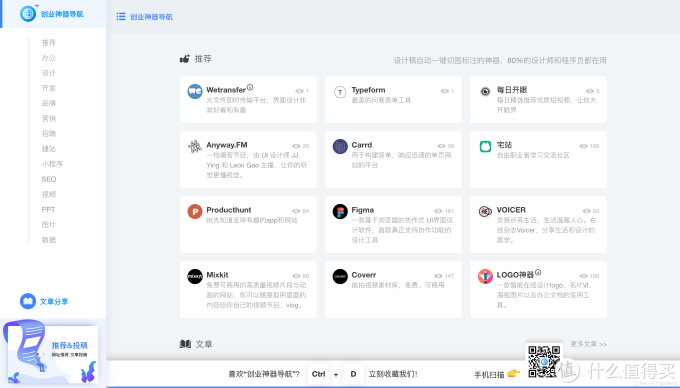Open the 每日开眼 card title
The width and height of the screenshot is (680, 388).
(x=512, y=90)
